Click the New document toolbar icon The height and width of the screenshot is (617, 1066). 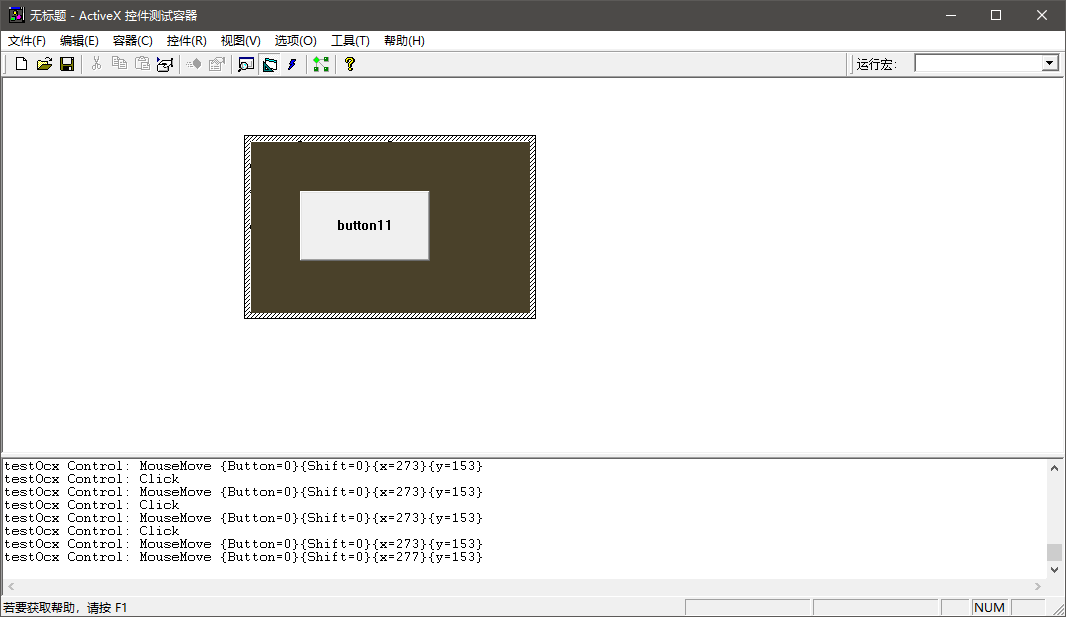click(x=21, y=64)
